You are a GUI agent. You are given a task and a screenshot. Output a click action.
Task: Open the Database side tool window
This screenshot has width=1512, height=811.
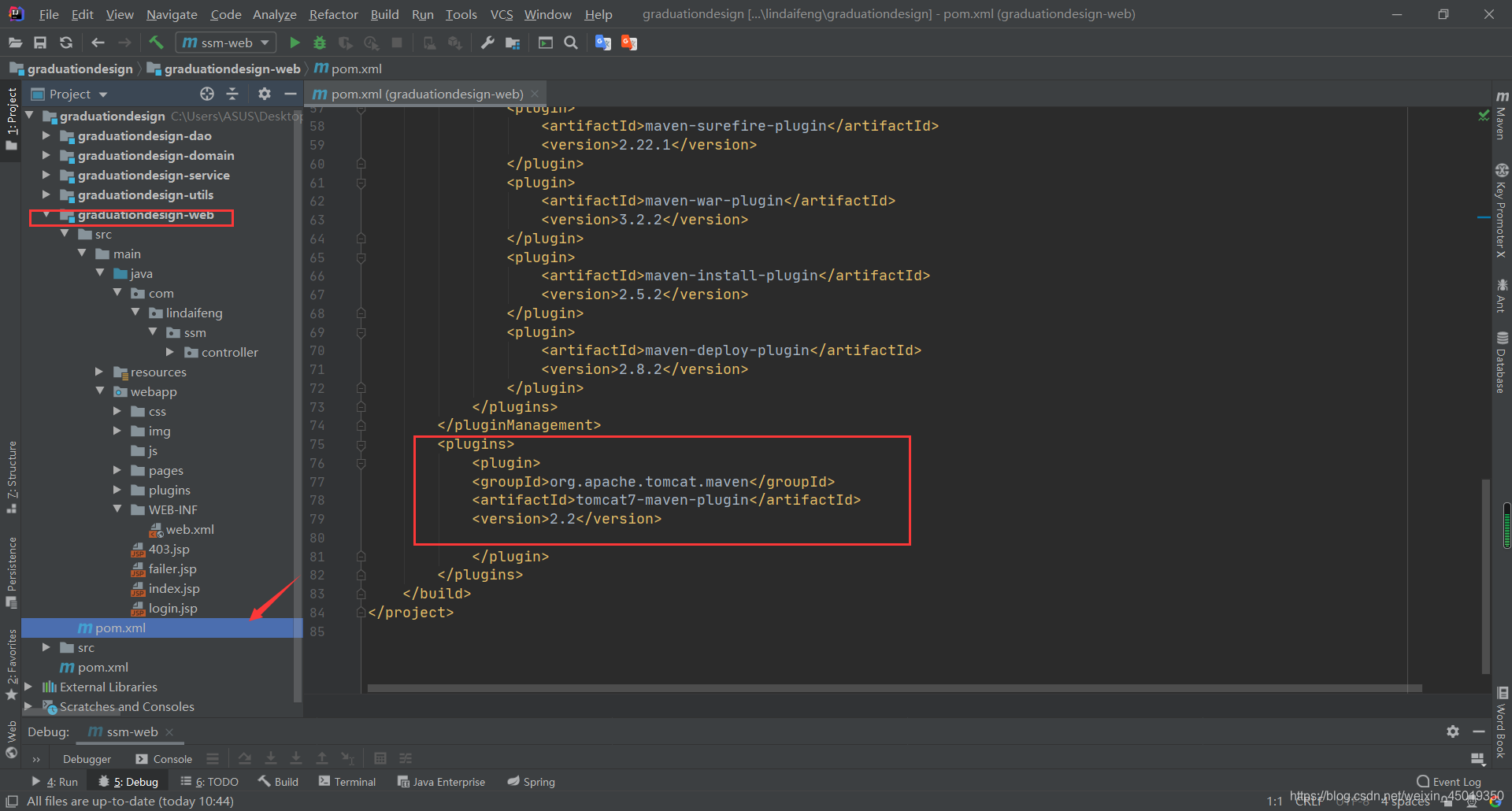pos(1502,362)
